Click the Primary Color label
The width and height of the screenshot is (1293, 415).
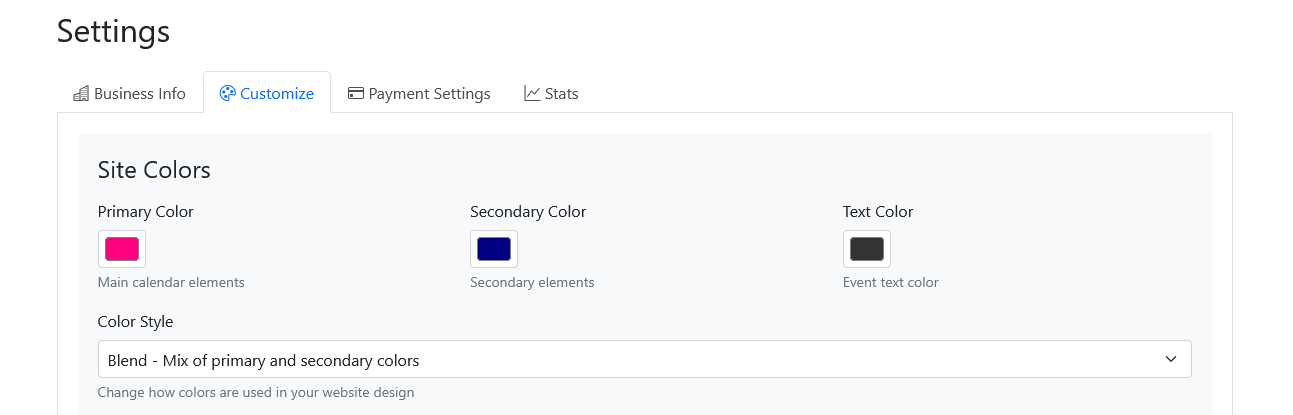[146, 212]
